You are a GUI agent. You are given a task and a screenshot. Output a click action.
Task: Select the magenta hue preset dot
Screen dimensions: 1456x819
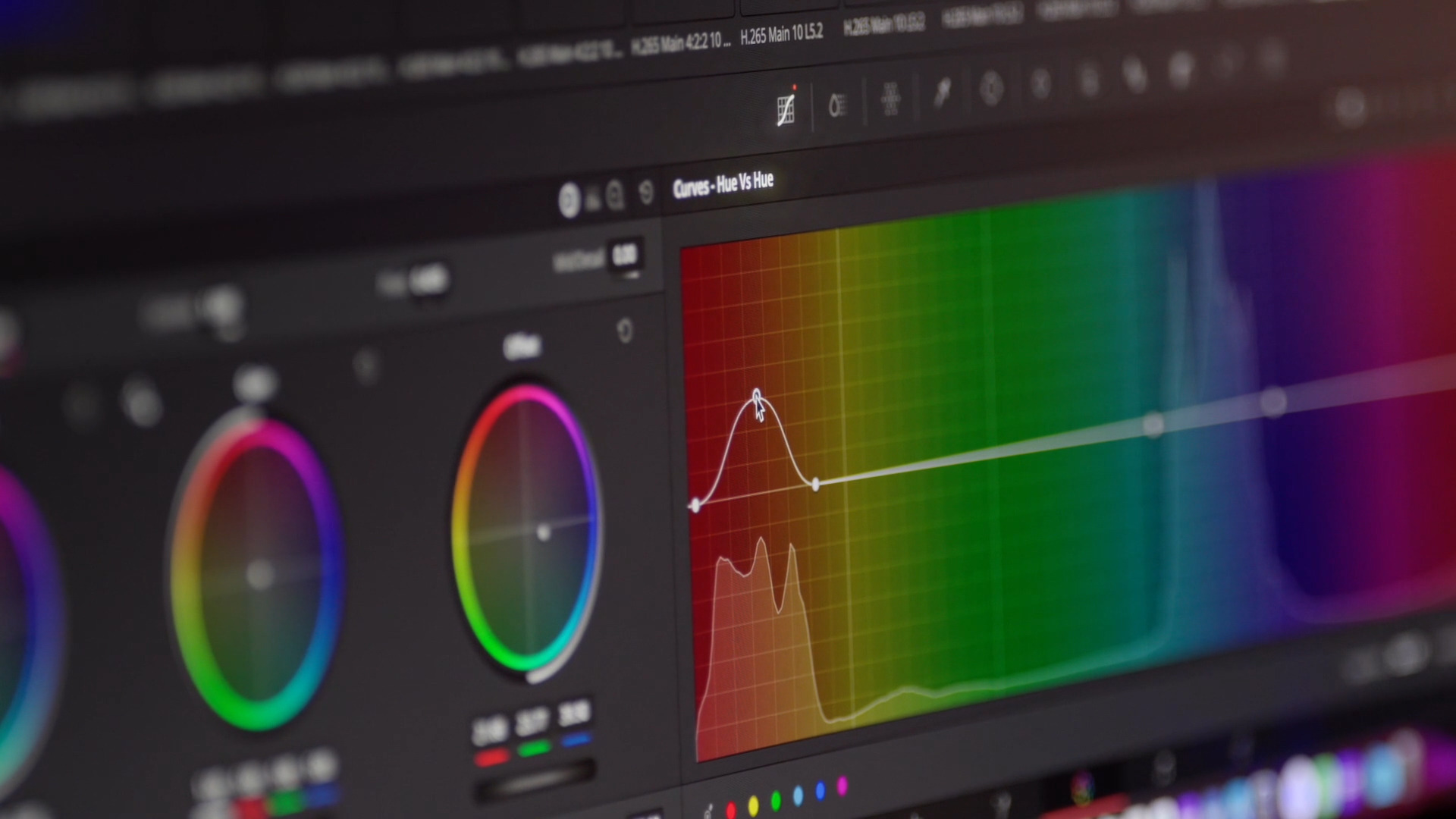point(842,786)
